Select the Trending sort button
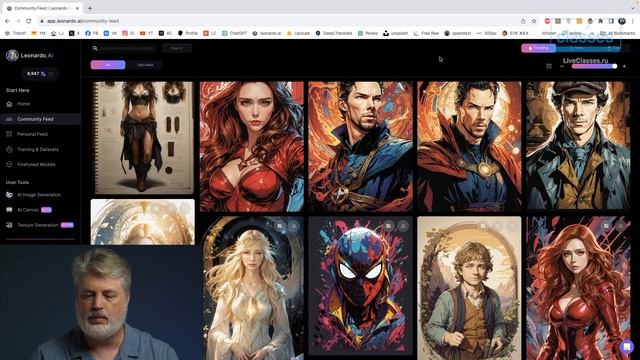The height and width of the screenshot is (360, 640). pos(538,48)
